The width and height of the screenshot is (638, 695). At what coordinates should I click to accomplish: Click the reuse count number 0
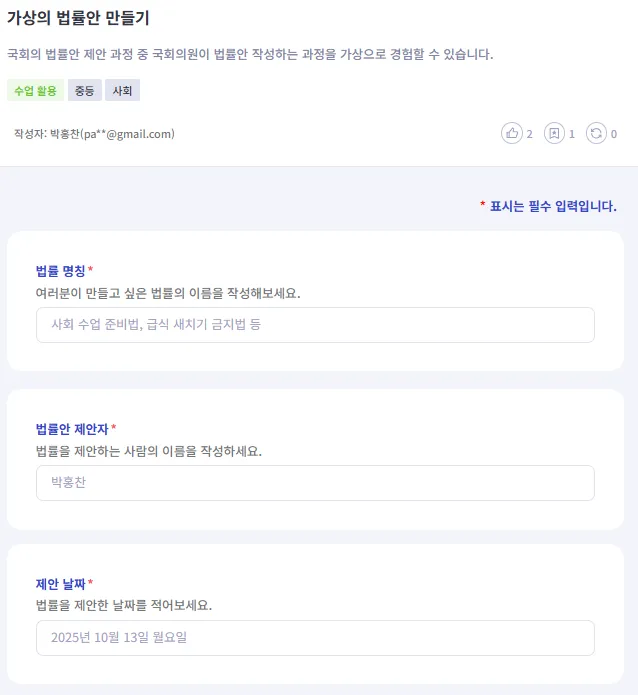[613, 134]
